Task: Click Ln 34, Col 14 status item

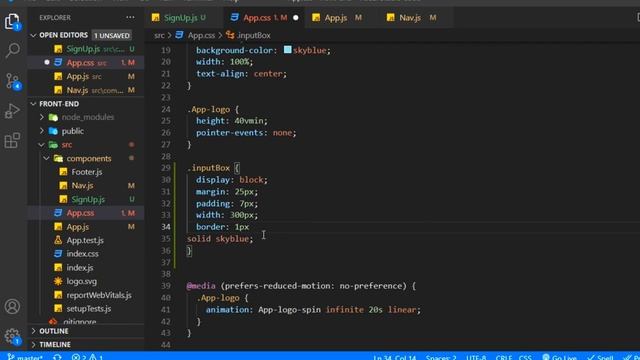Action: tap(395, 358)
